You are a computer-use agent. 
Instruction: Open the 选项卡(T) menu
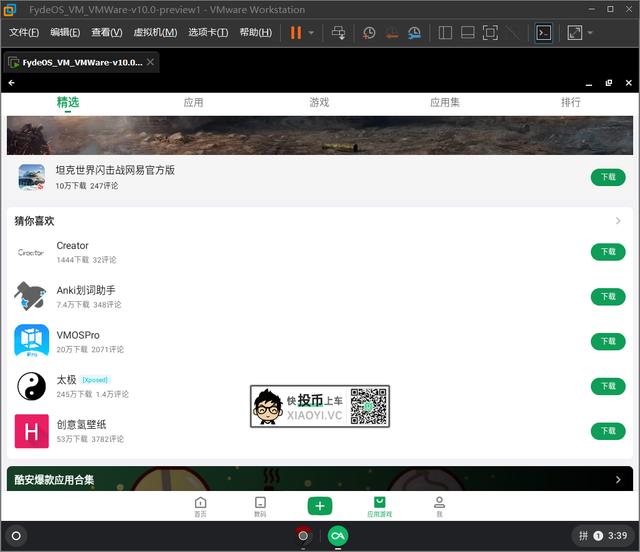[x=208, y=32]
